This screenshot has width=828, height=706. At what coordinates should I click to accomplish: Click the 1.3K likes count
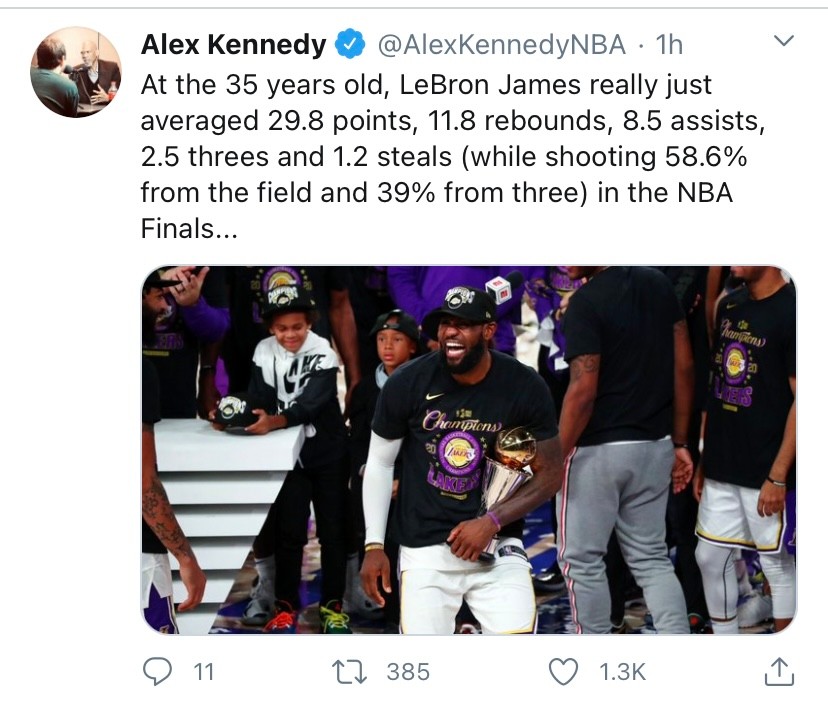(x=622, y=672)
